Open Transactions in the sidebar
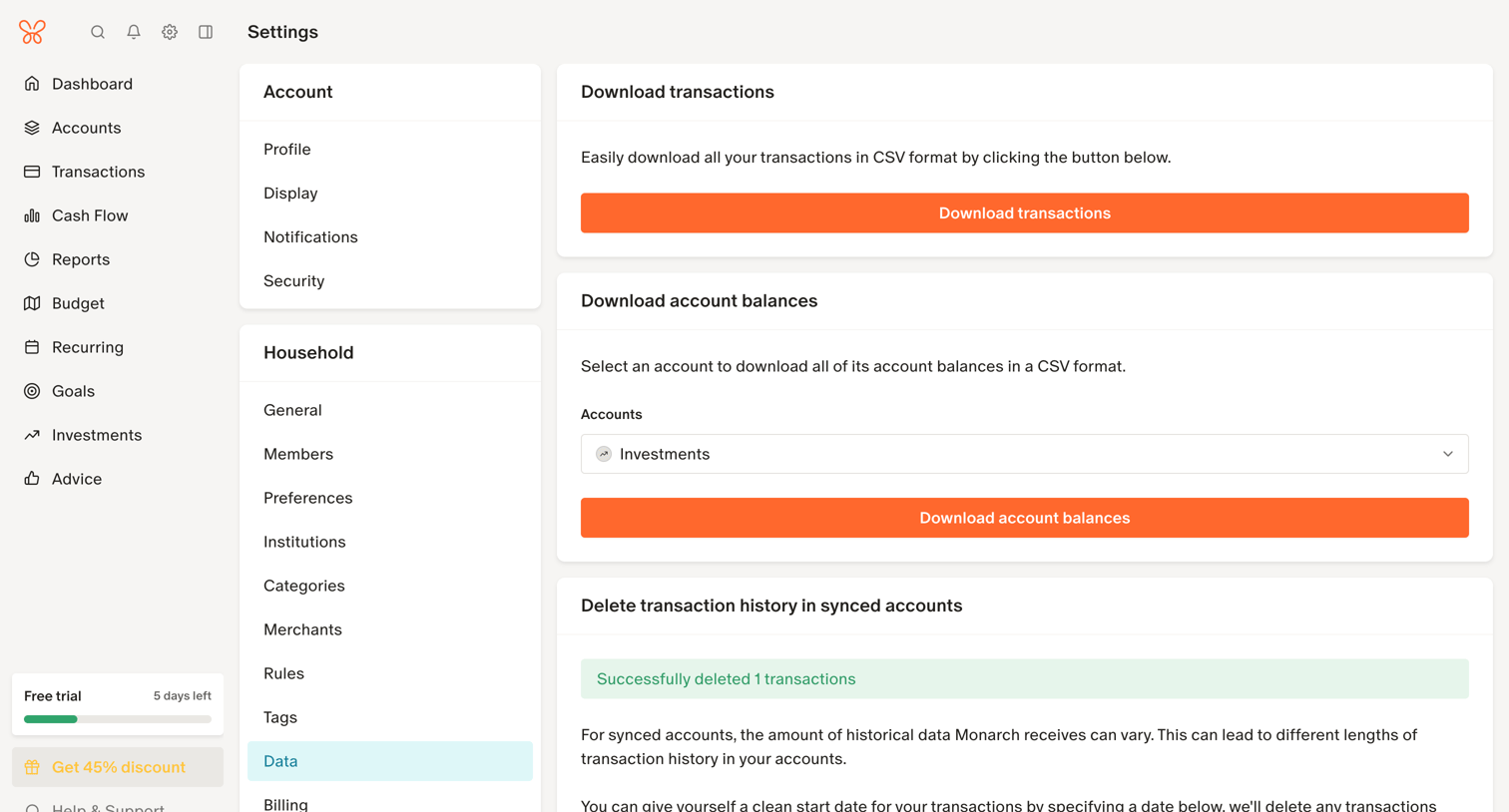This screenshot has height=812, width=1509. pyautogui.click(x=118, y=172)
